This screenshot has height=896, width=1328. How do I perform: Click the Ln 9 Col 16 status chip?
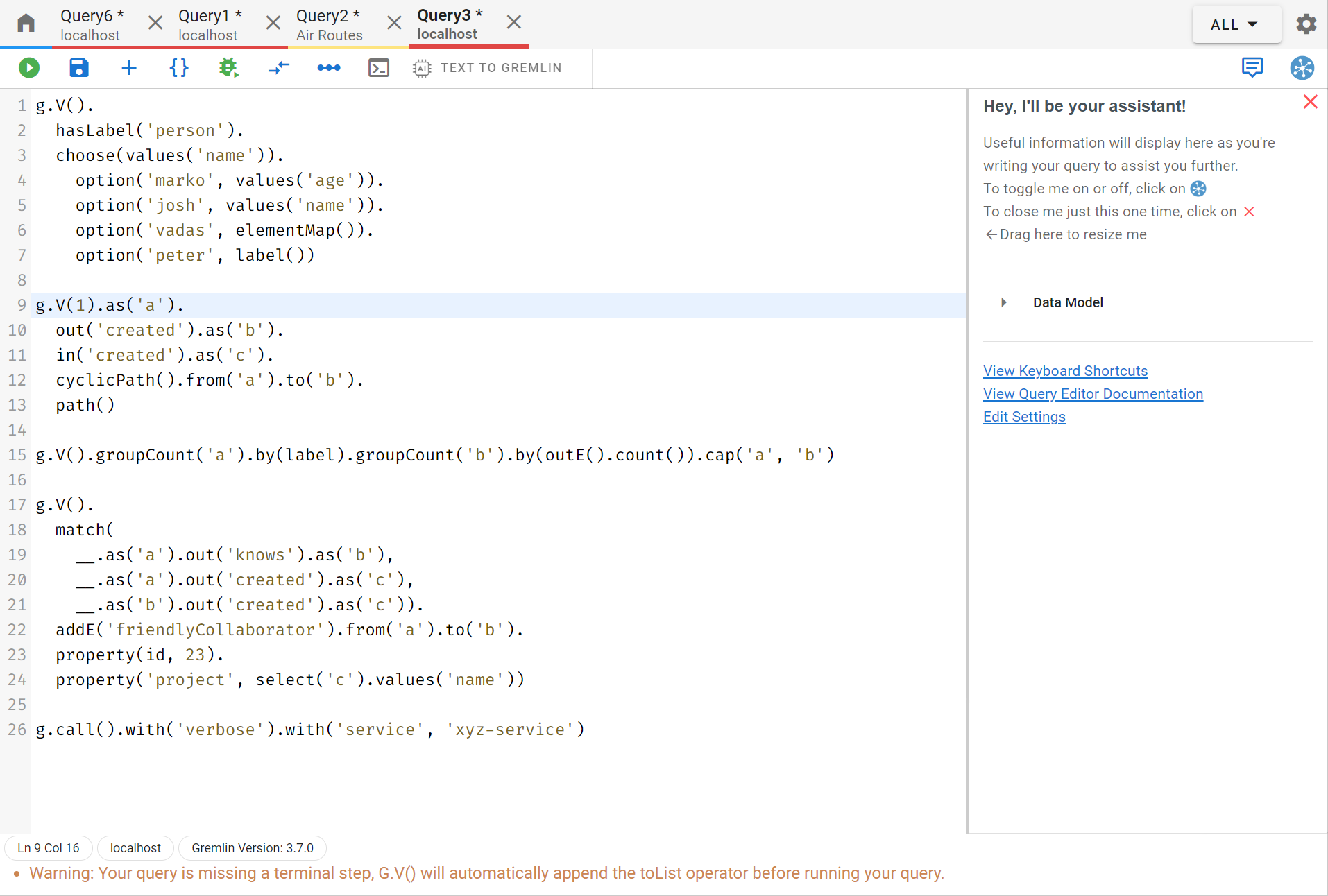coord(49,847)
